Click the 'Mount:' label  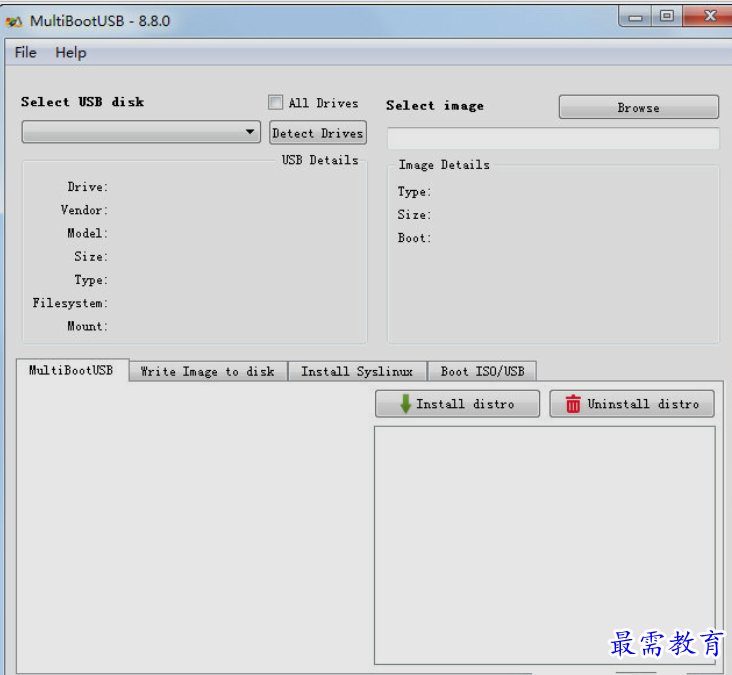(x=87, y=326)
